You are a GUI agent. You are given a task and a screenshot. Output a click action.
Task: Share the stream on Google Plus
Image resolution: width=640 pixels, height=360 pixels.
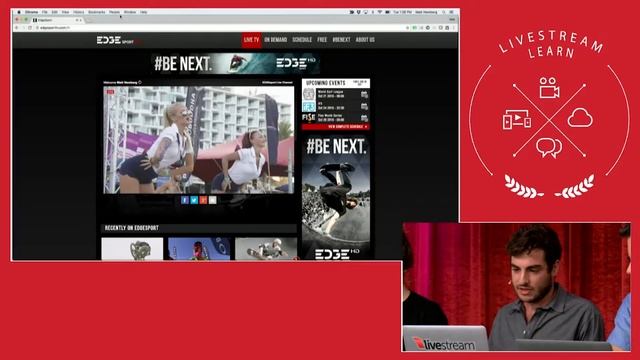coord(203,200)
